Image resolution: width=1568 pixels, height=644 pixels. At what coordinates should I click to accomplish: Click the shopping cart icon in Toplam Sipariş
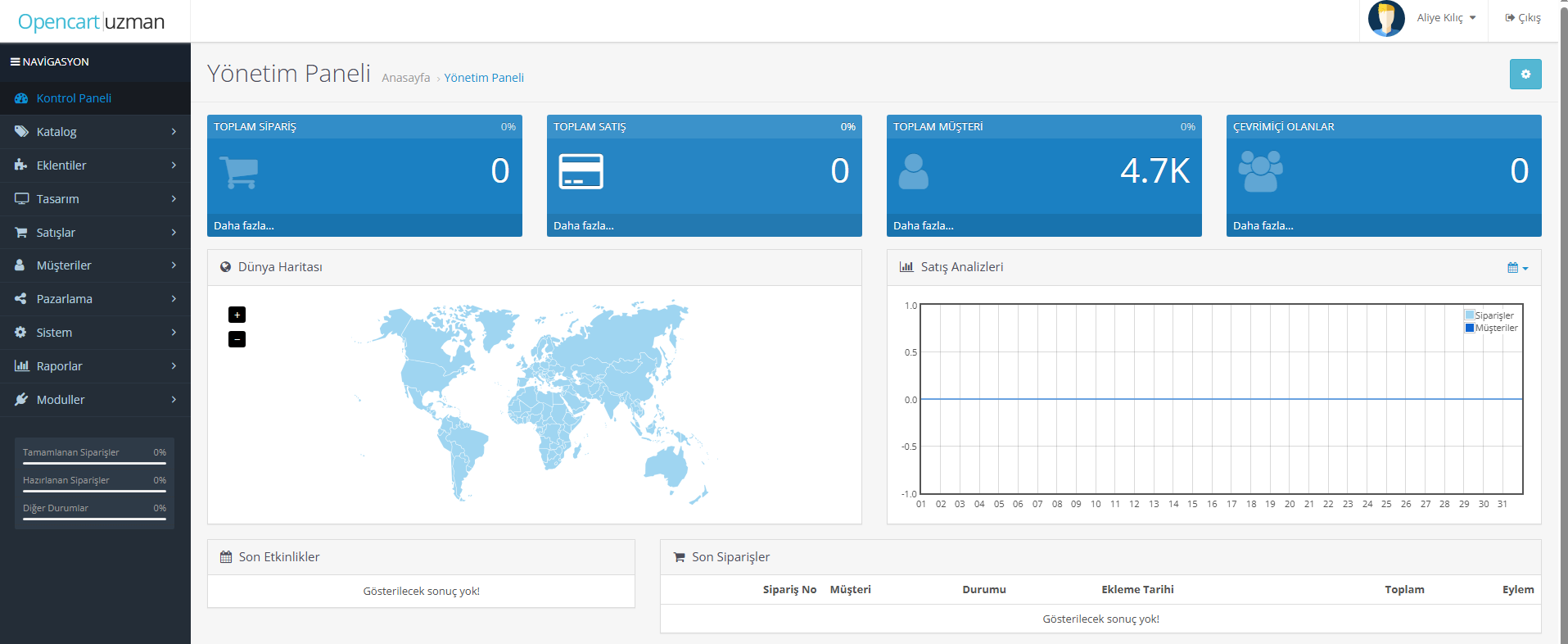(x=239, y=172)
